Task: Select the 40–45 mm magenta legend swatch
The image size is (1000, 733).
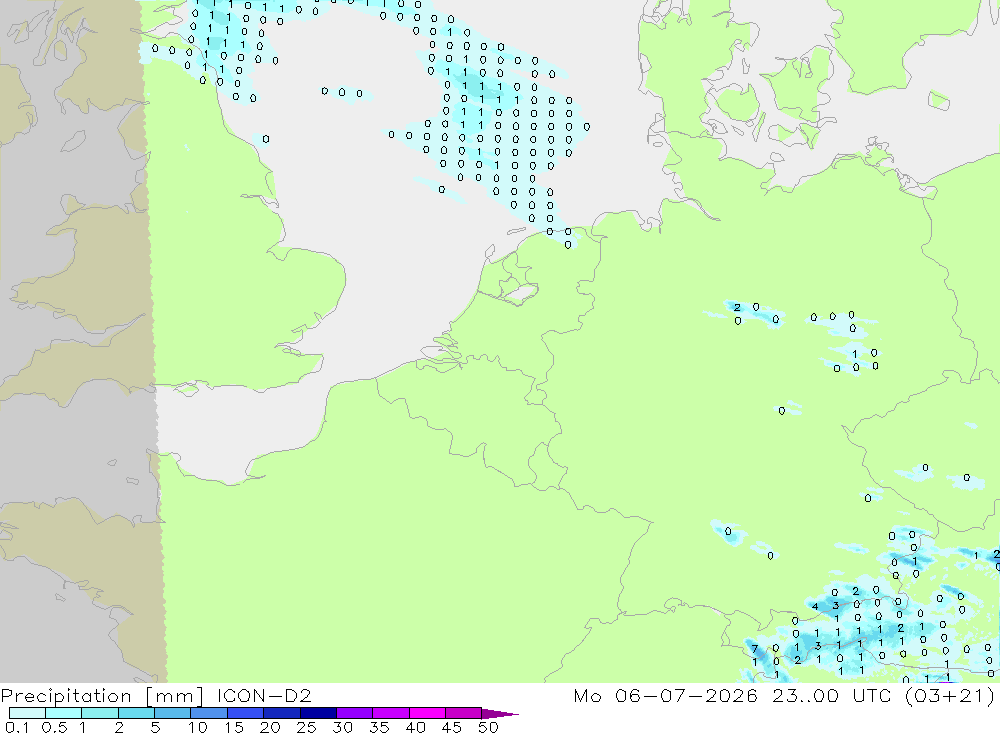Action: click(427, 713)
